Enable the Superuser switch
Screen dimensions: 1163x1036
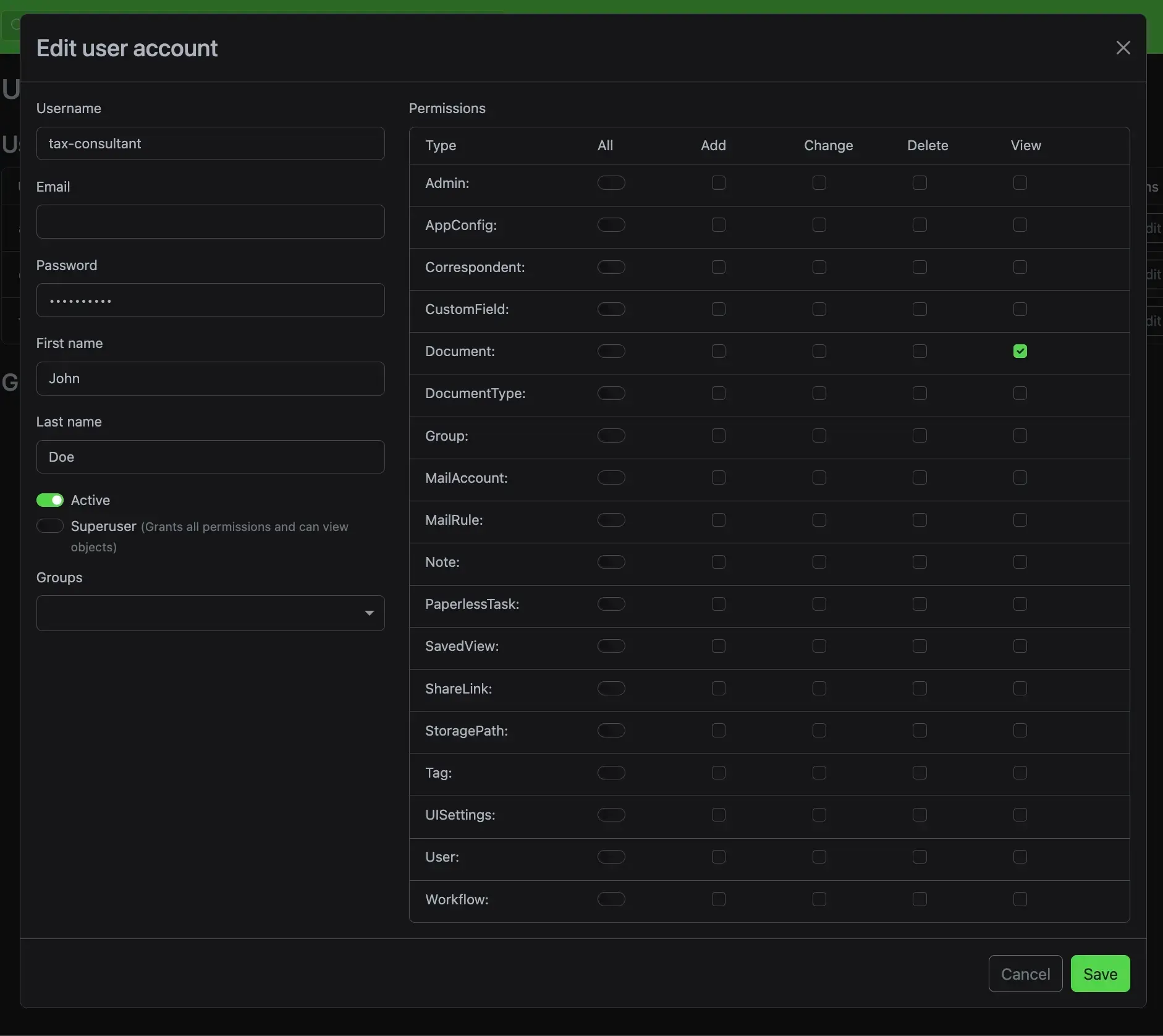click(x=50, y=525)
